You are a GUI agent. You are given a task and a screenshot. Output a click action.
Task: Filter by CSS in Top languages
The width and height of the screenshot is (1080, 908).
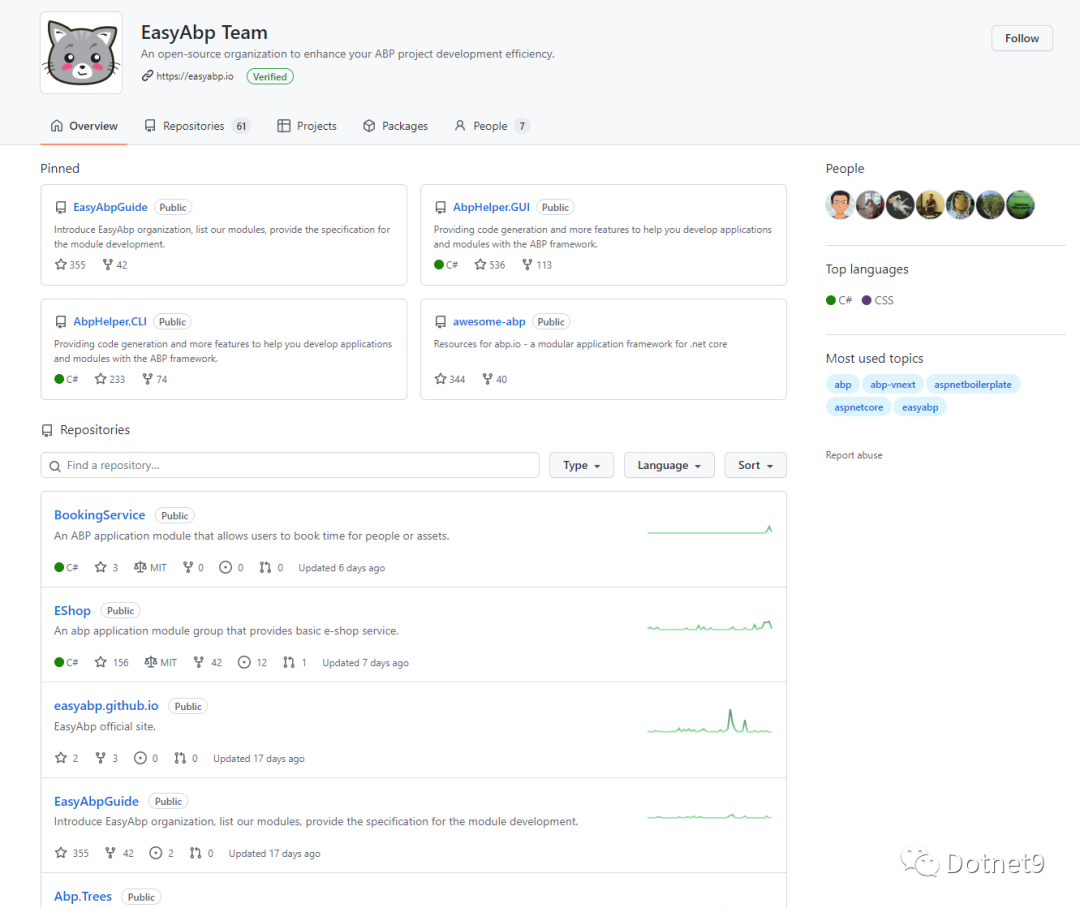click(x=878, y=300)
